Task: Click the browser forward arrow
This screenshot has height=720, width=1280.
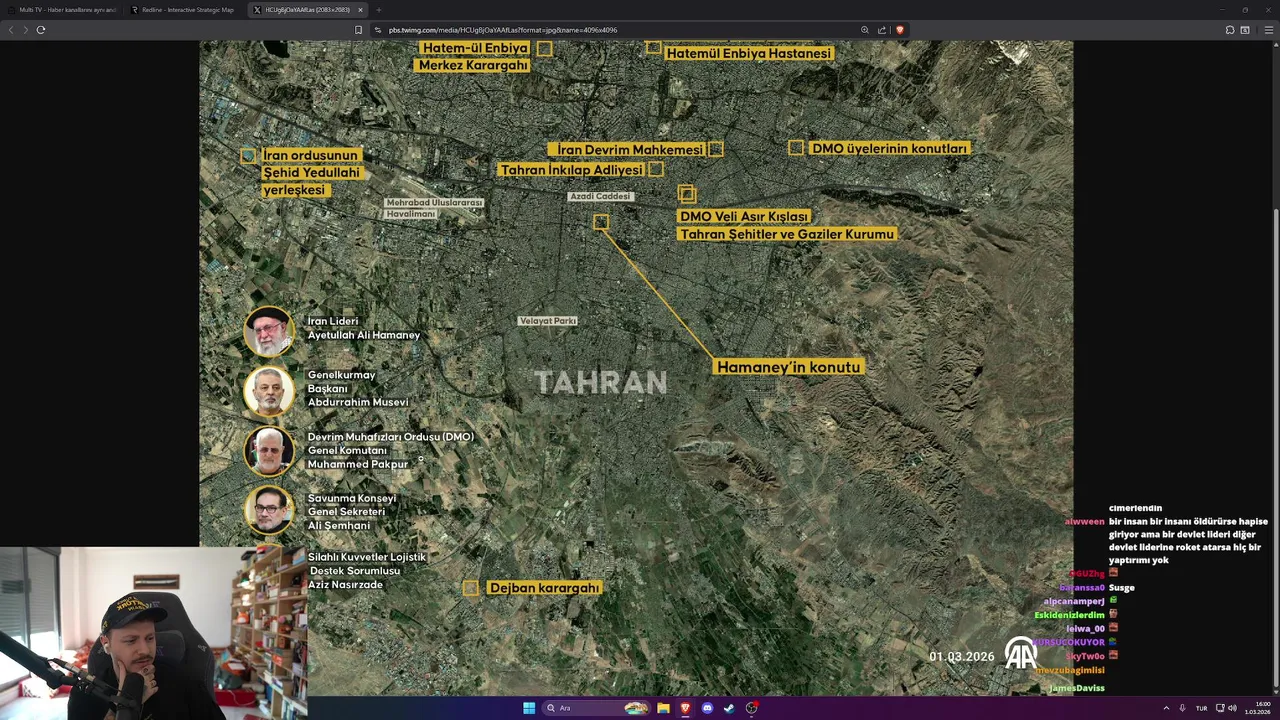Action: (25, 30)
